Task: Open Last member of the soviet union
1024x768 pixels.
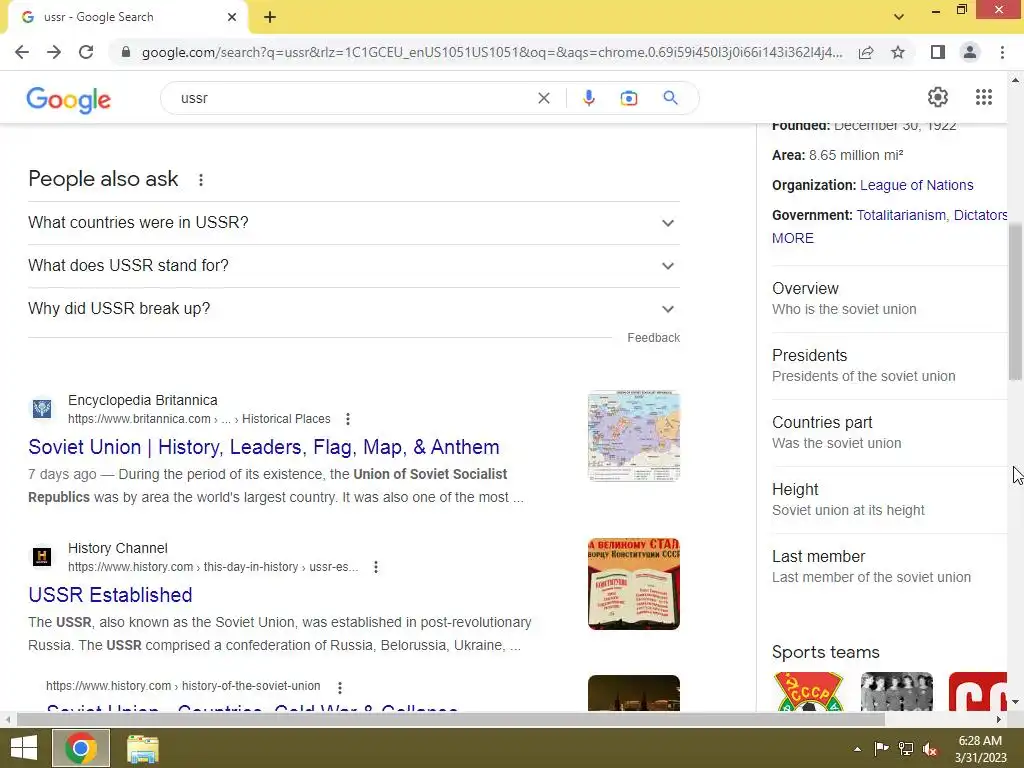Action: 889,566
